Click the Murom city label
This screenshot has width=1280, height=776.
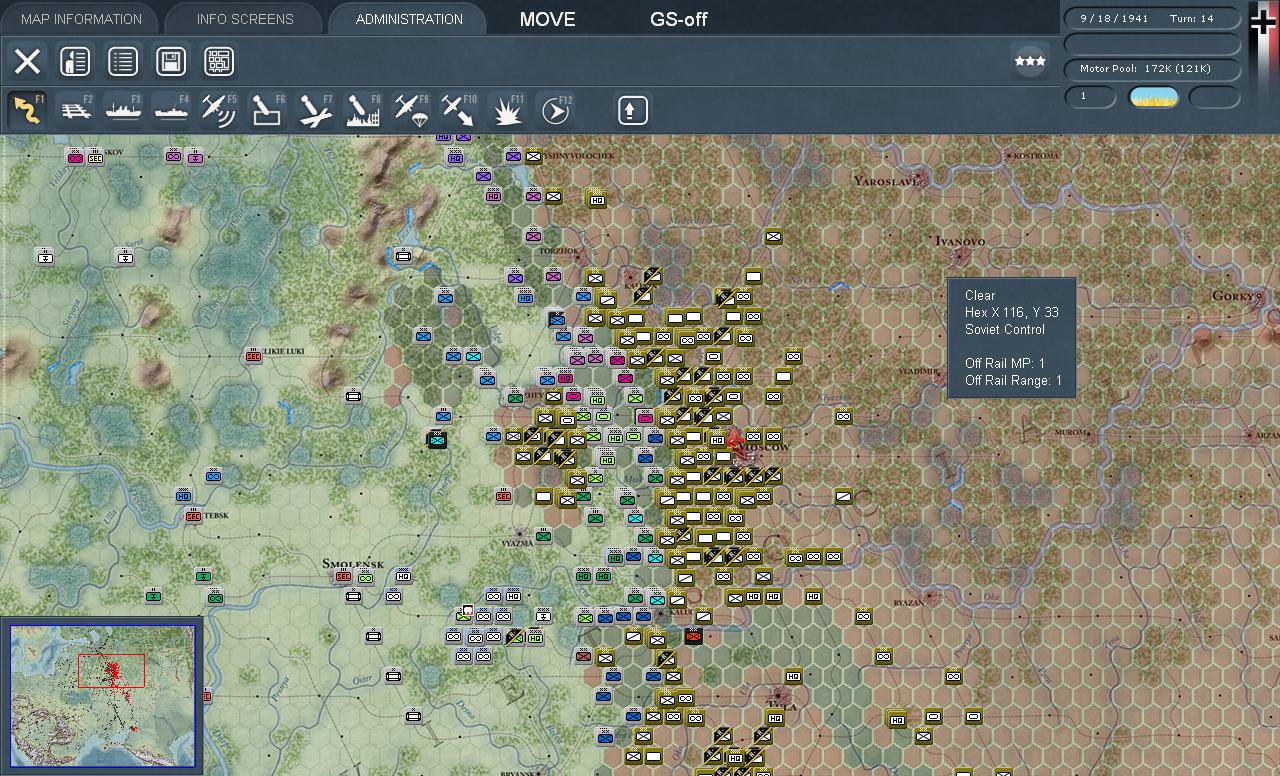[x=1071, y=432]
